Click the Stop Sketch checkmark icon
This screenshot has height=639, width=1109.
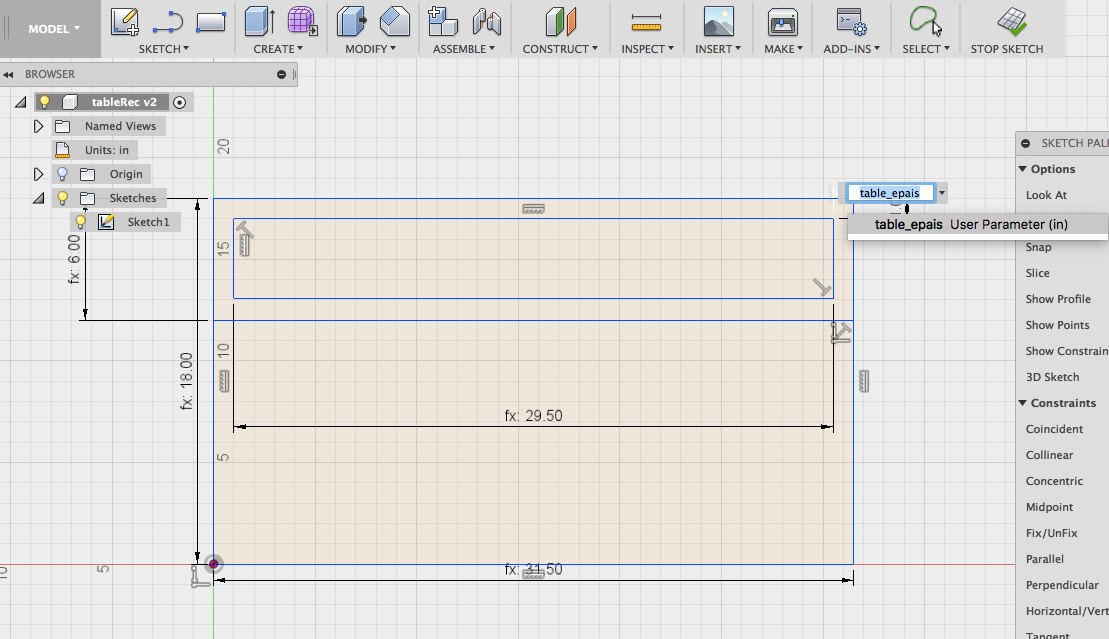click(1012, 22)
